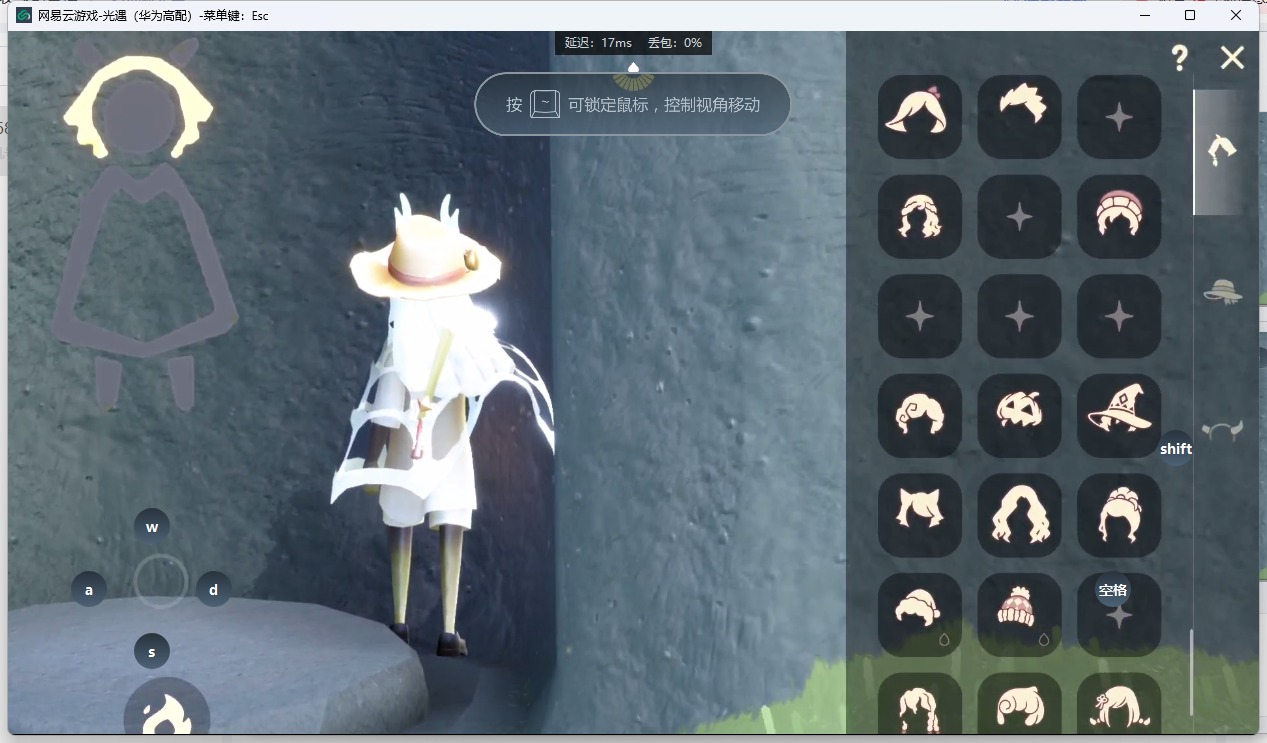Select the top bun updo hairstyle
This screenshot has width=1267, height=743.
(x=1119, y=515)
